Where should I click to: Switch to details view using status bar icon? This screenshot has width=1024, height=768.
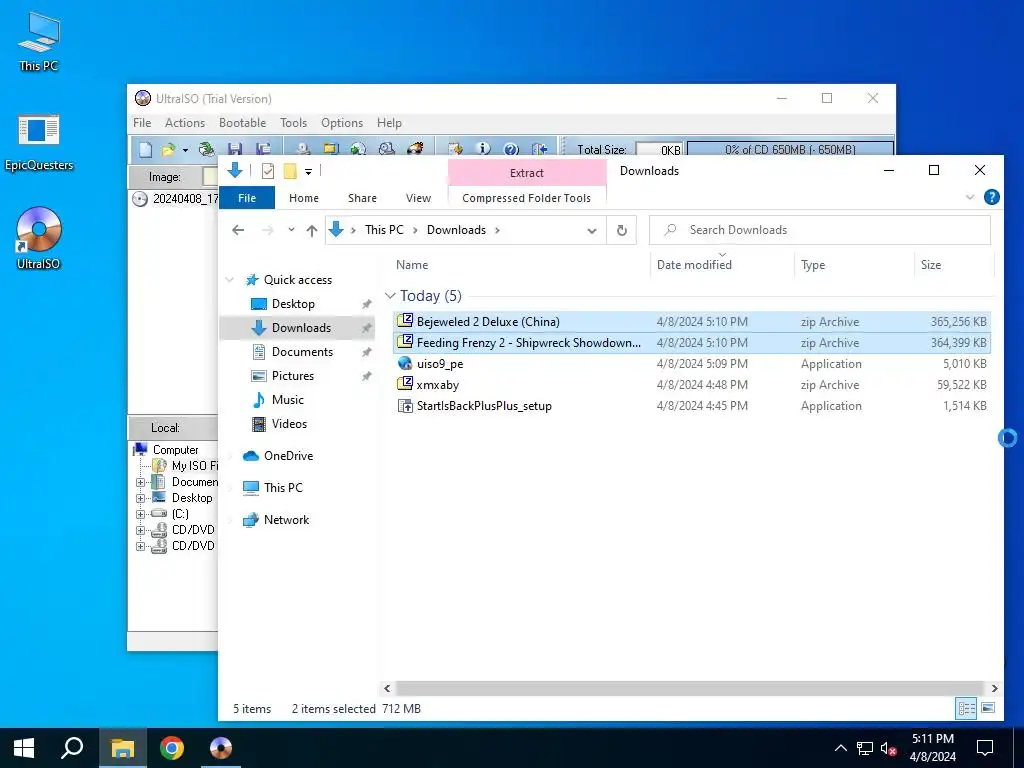(x=967, y=708)
